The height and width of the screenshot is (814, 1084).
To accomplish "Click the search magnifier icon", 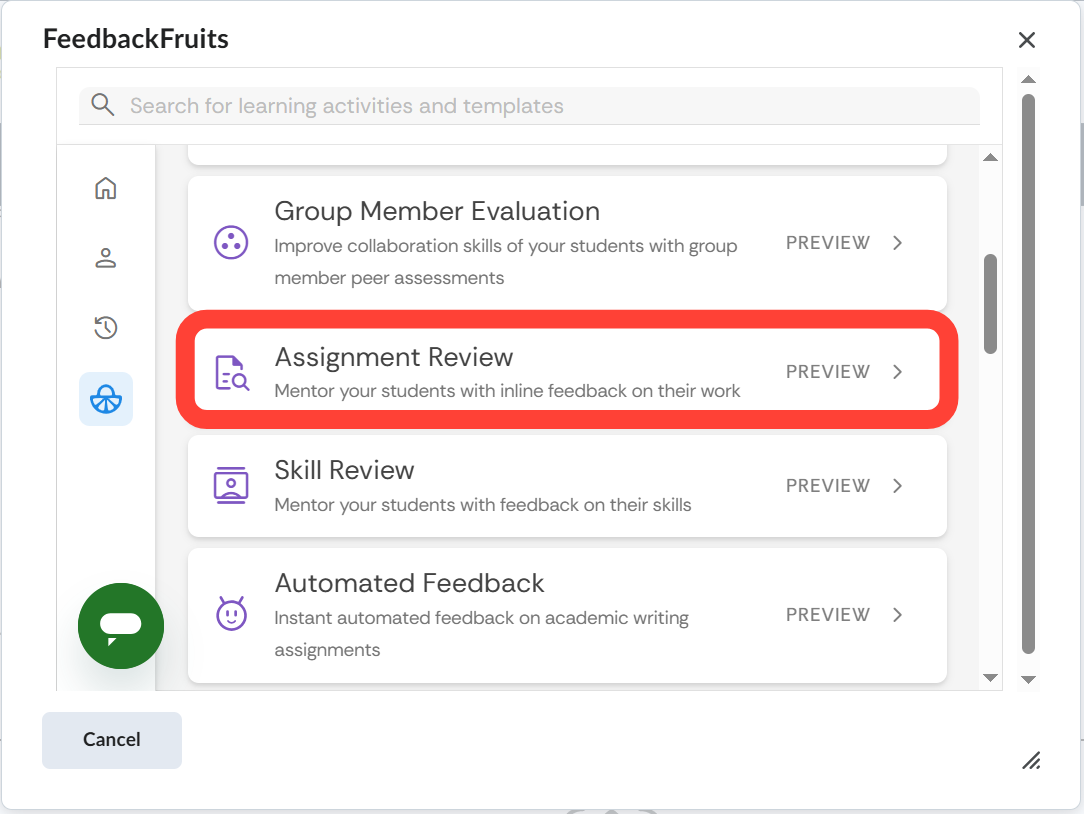I will click(102, 105).
